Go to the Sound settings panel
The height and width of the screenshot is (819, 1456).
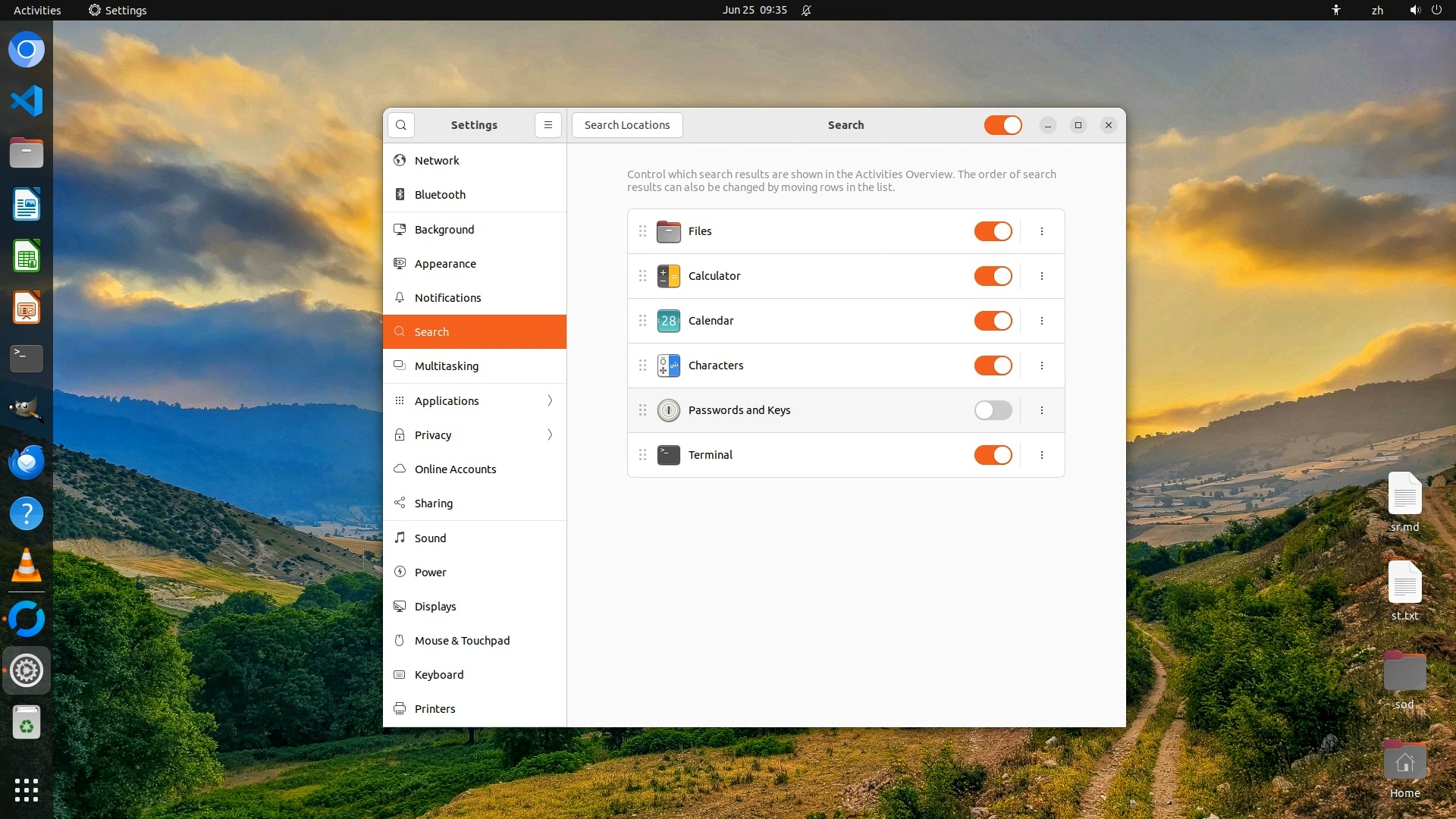coord(430,538)
